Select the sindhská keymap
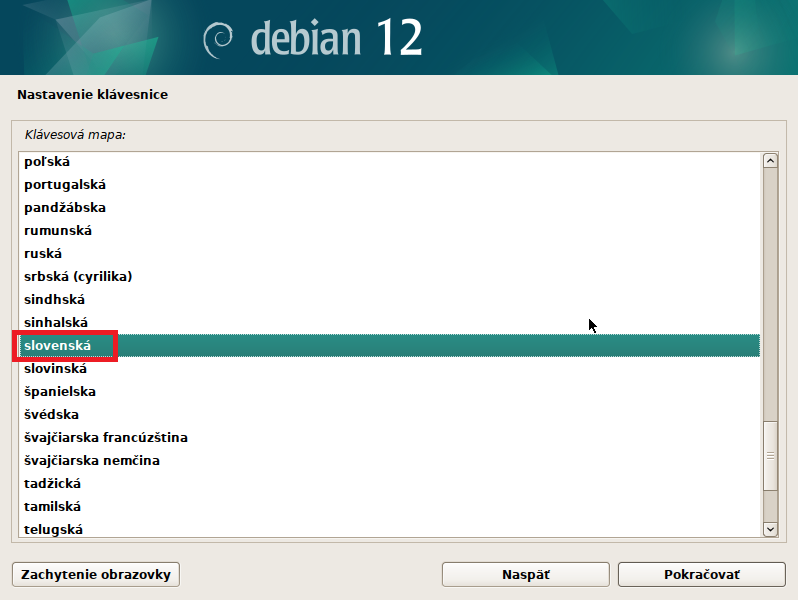This screenshot has height=600, width=798. click(x=55, y=300)
